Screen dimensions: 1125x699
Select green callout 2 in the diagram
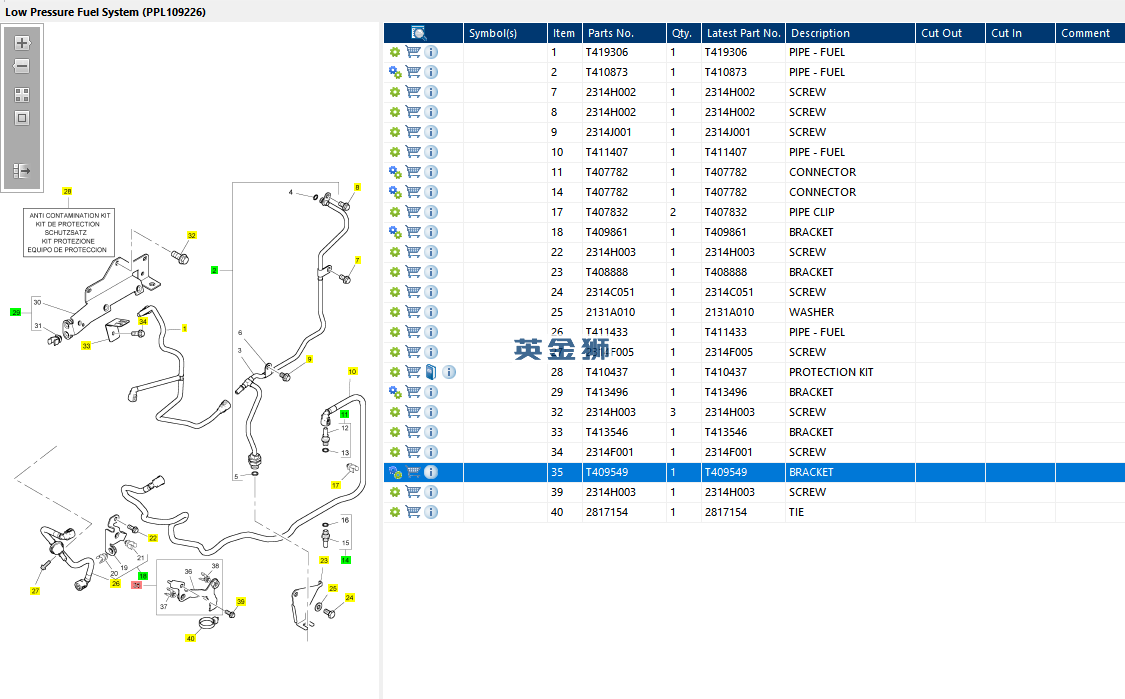click(x=214, y=271)
